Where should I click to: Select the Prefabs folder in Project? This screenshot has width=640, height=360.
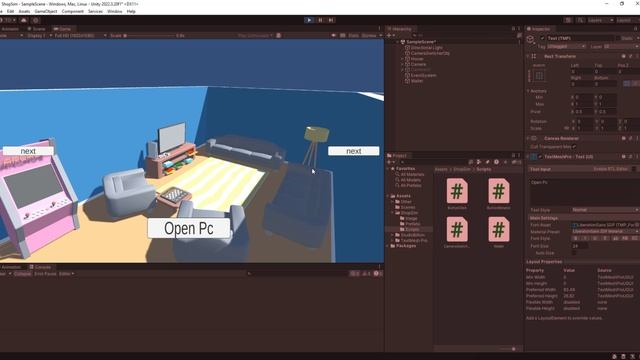(413, 224)
